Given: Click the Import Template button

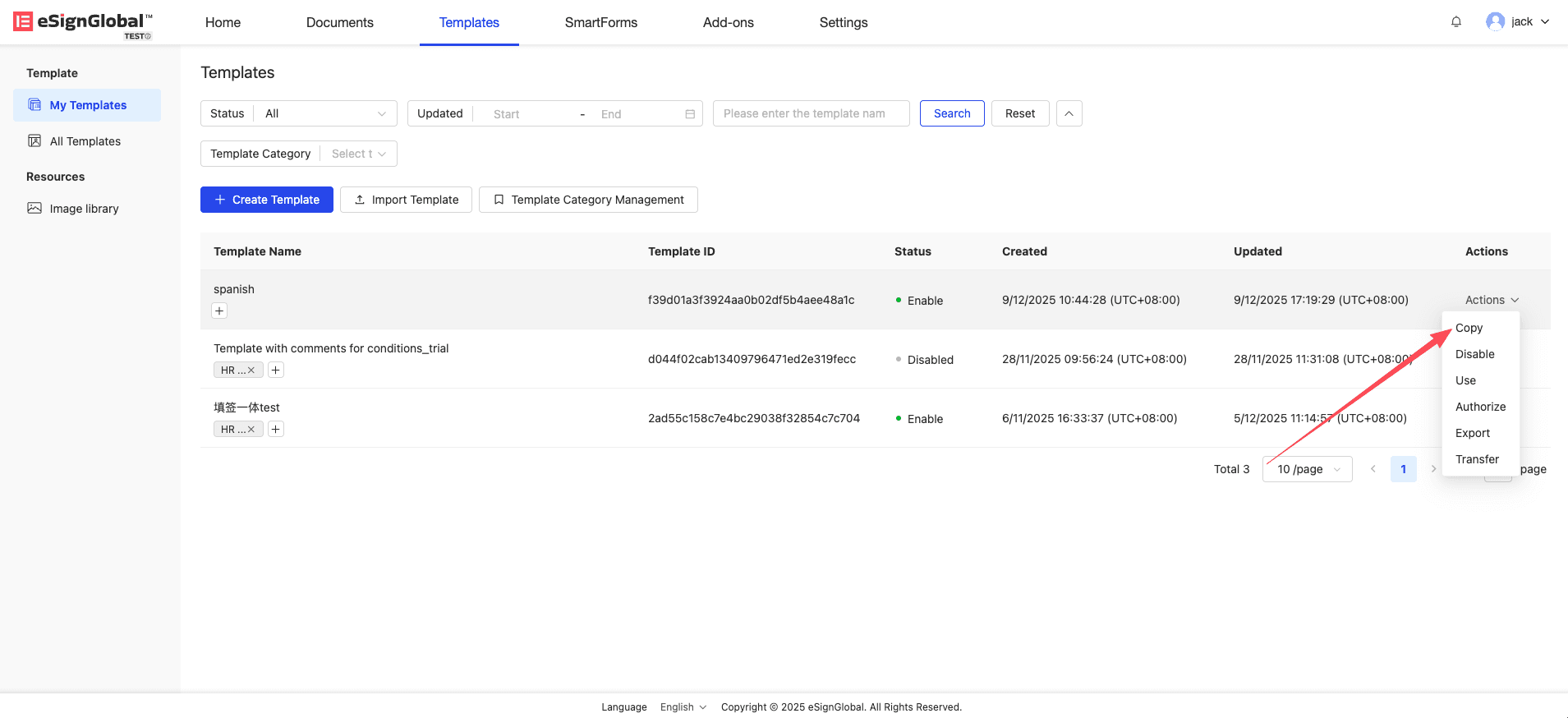Looking at the screenshot, I should tap(406, 200).
